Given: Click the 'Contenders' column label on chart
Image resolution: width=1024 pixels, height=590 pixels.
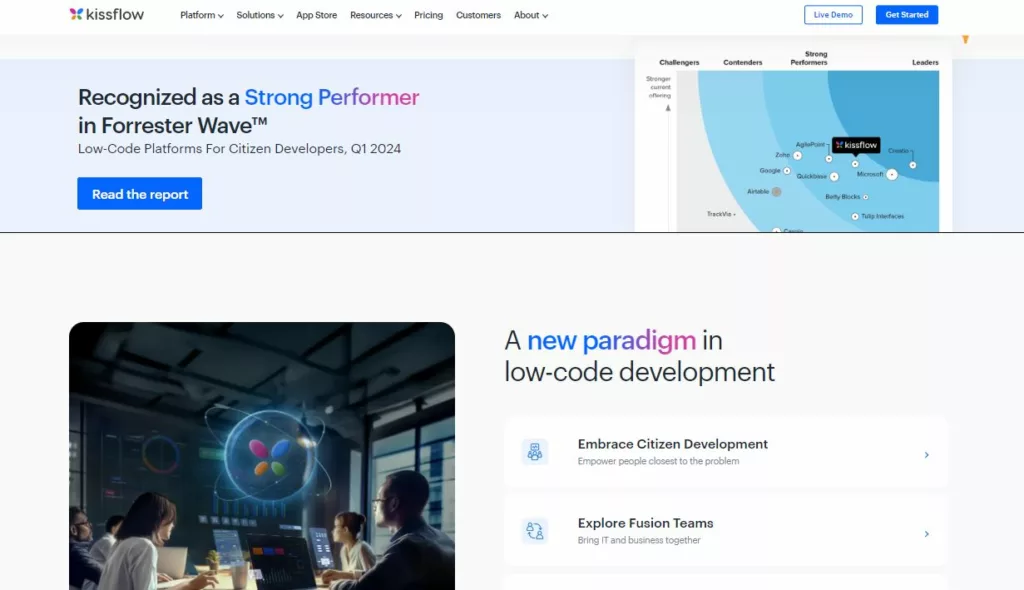Looking at the screenshot, I should pos(743,63).
